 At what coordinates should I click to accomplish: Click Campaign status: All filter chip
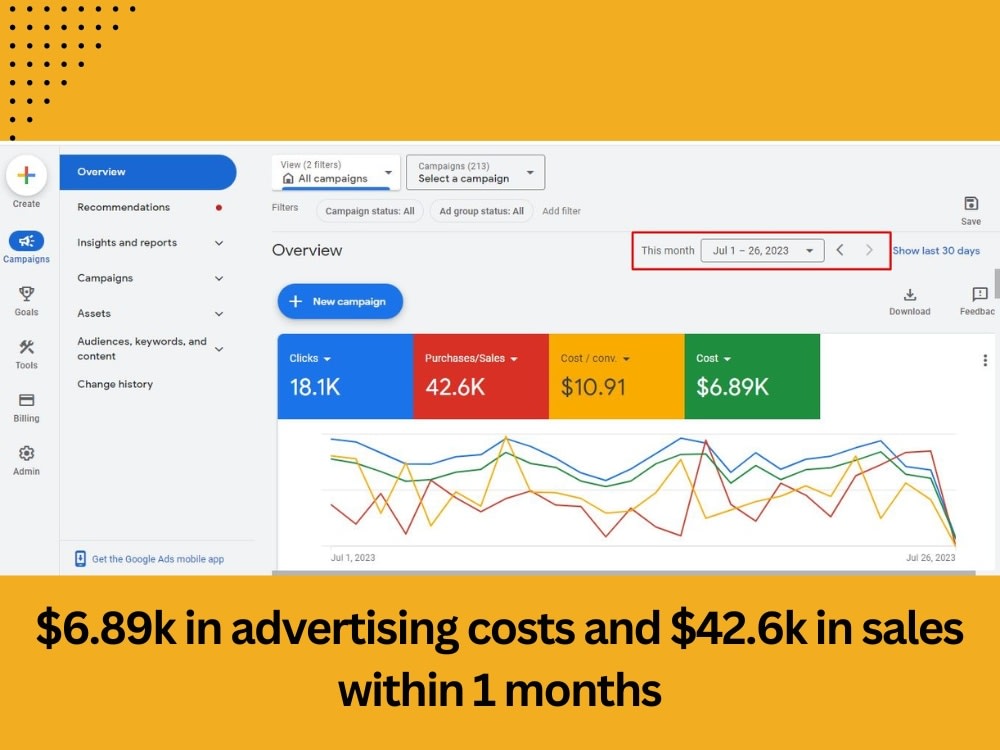pos(370,211)
